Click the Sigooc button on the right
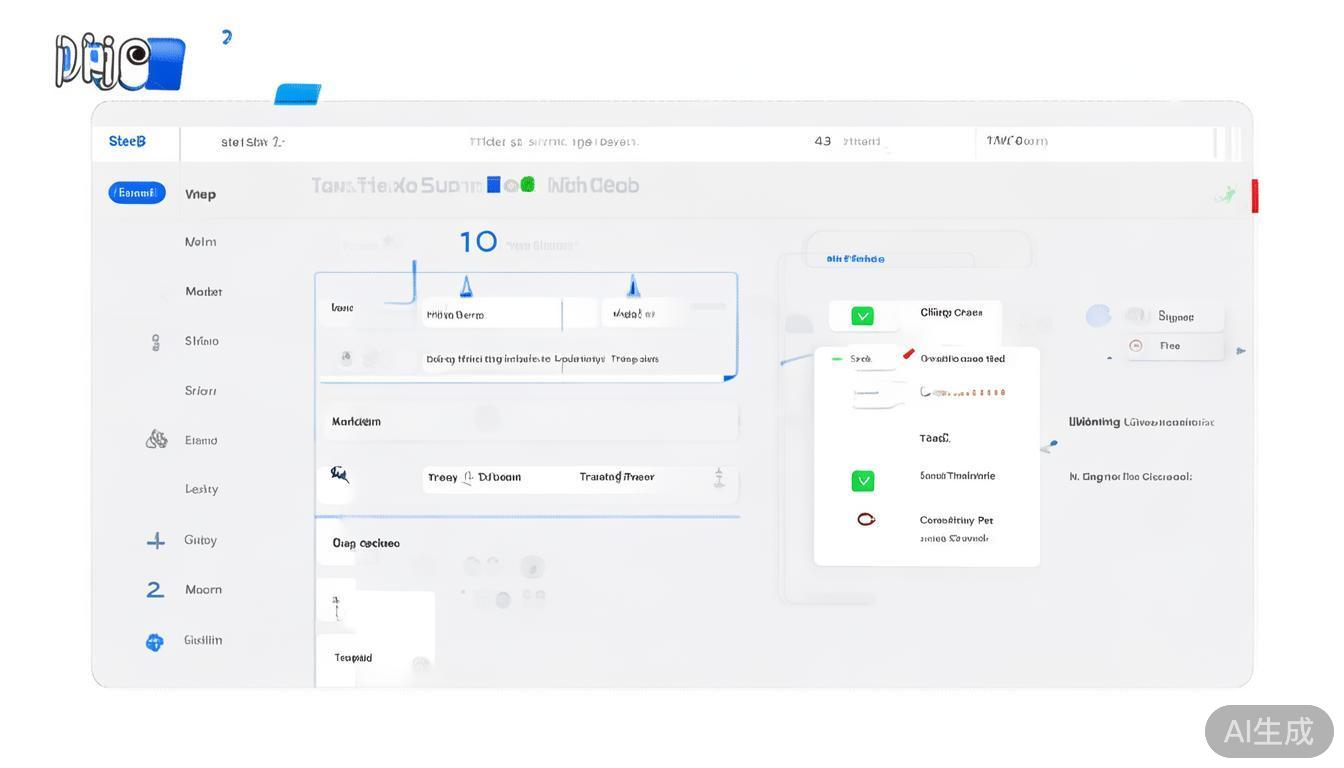This screenshot has width=1344, height=768. (1175, 316)
